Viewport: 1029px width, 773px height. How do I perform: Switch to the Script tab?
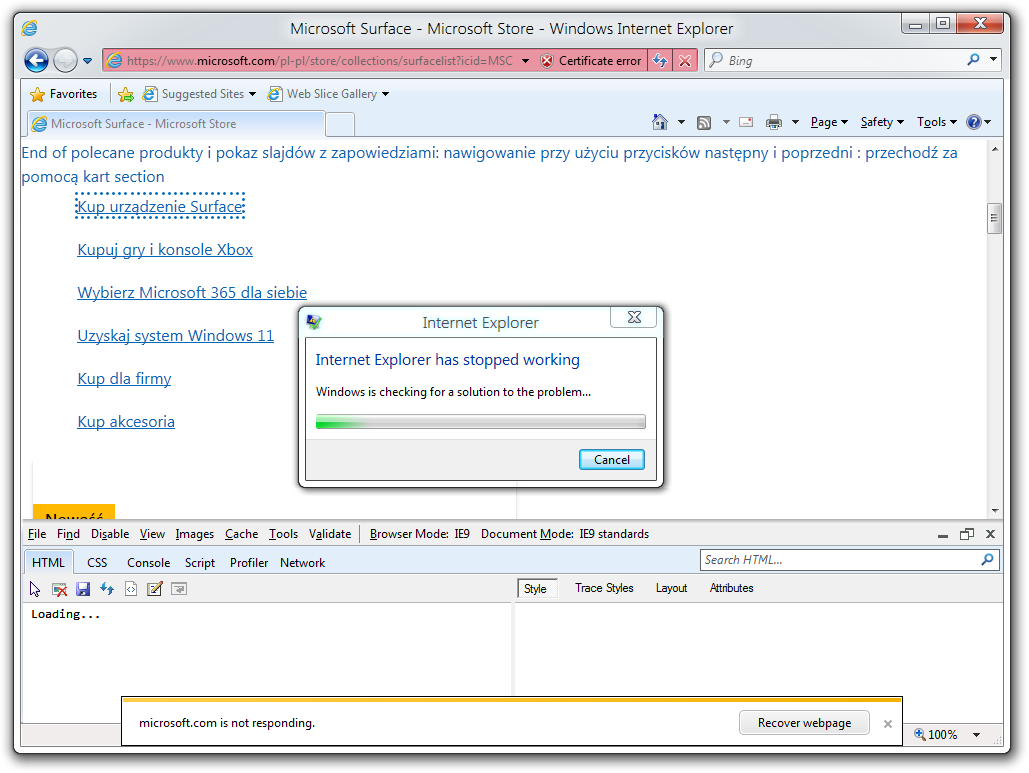point(200,563)
